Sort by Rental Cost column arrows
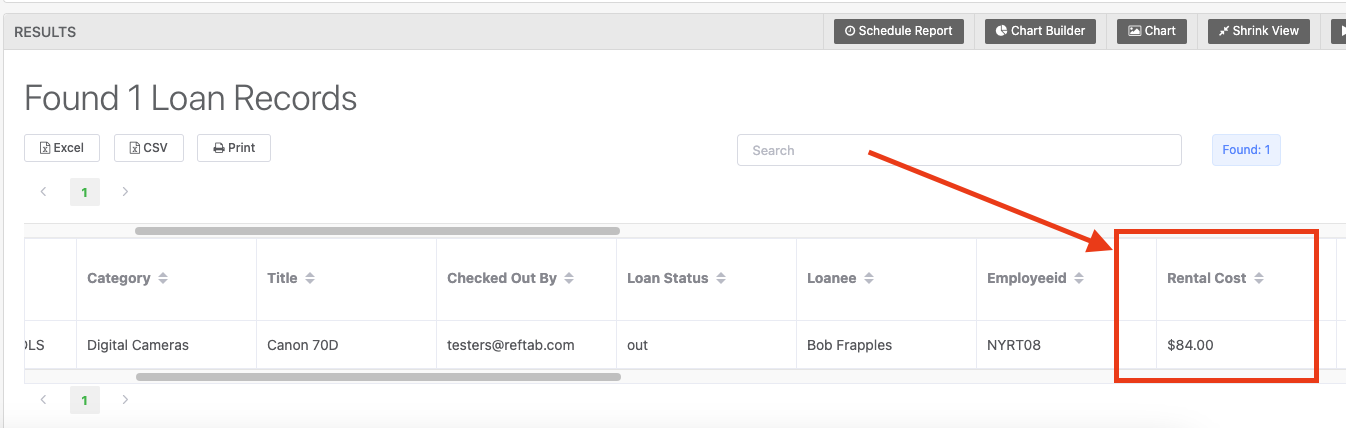 click(1259, 278)
